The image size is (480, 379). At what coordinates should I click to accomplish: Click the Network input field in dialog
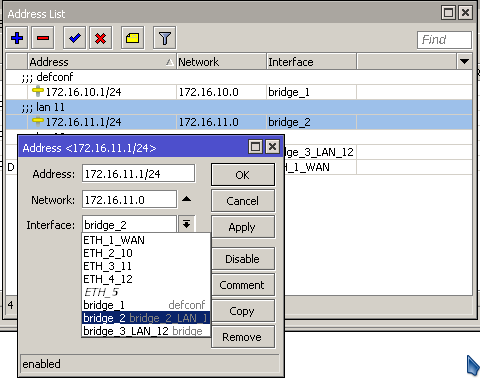[x=129, y=200]
